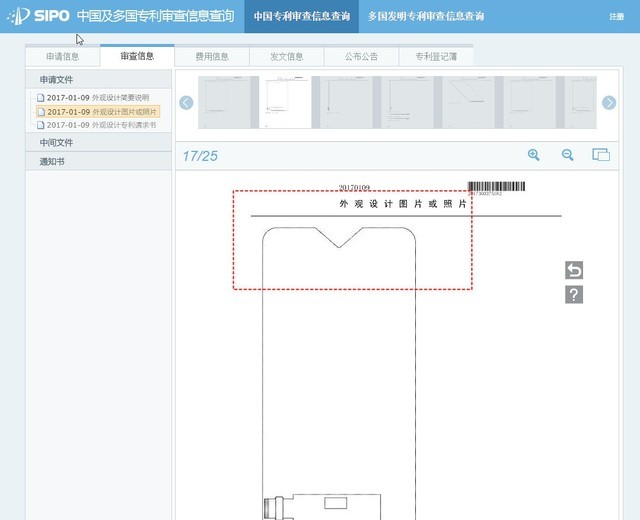Click the 注册 link
Viewport: 640px width, 520px height.
(616, 17)
